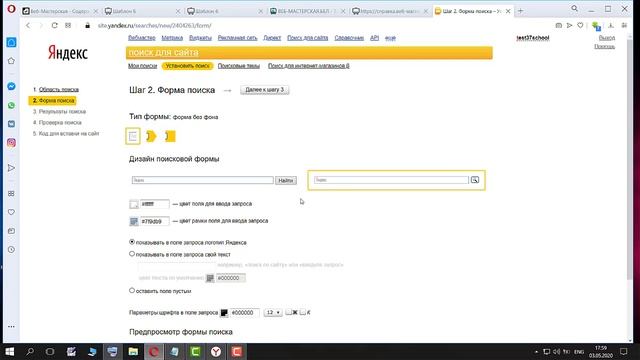Viewport: 640px width, 360px height.
Task: Open Personal news arrow in sidebar
Action: tap(11, 168)
